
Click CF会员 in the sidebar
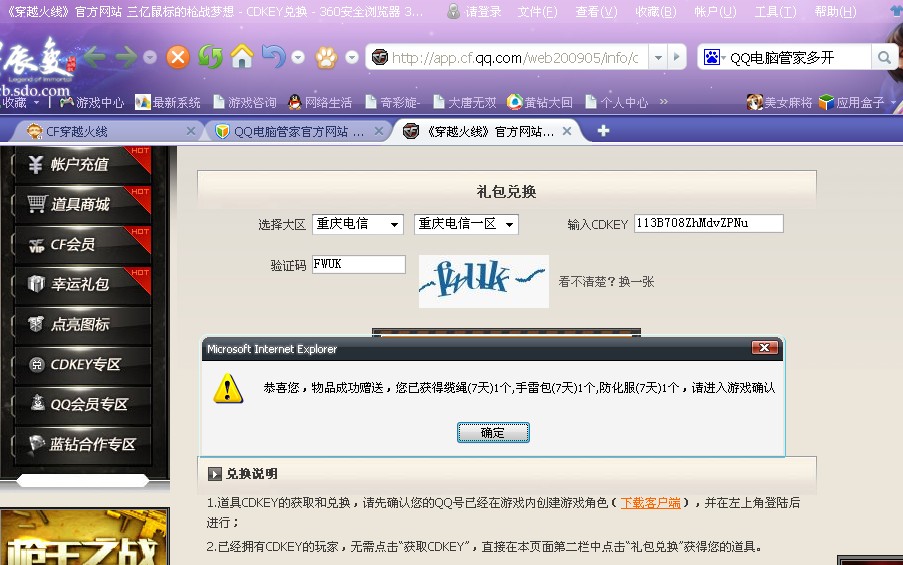tap(82, 245)
